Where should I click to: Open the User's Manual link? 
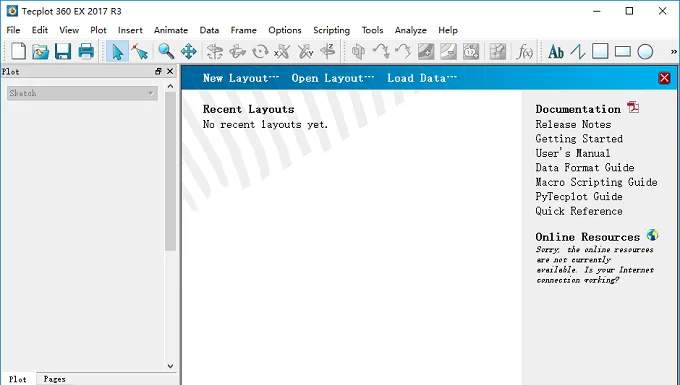[x=572, y=153]
